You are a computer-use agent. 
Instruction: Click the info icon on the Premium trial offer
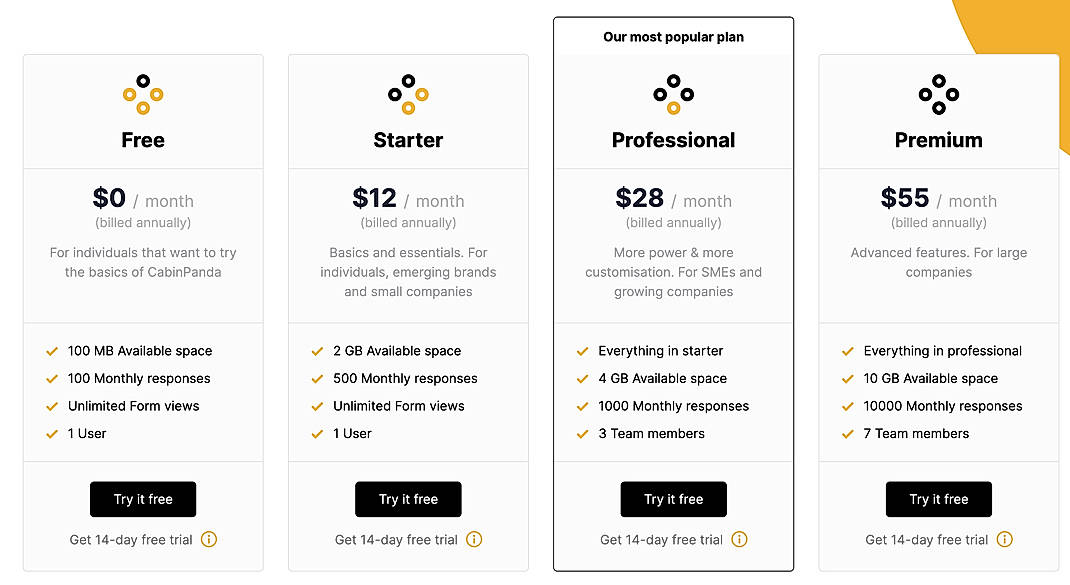click(1003, 539)
